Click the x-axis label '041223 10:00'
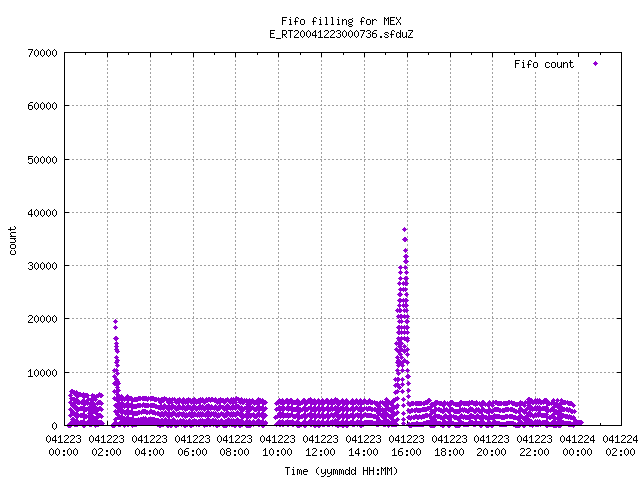The height and width of the screenshot is (480, 640). 278,446
